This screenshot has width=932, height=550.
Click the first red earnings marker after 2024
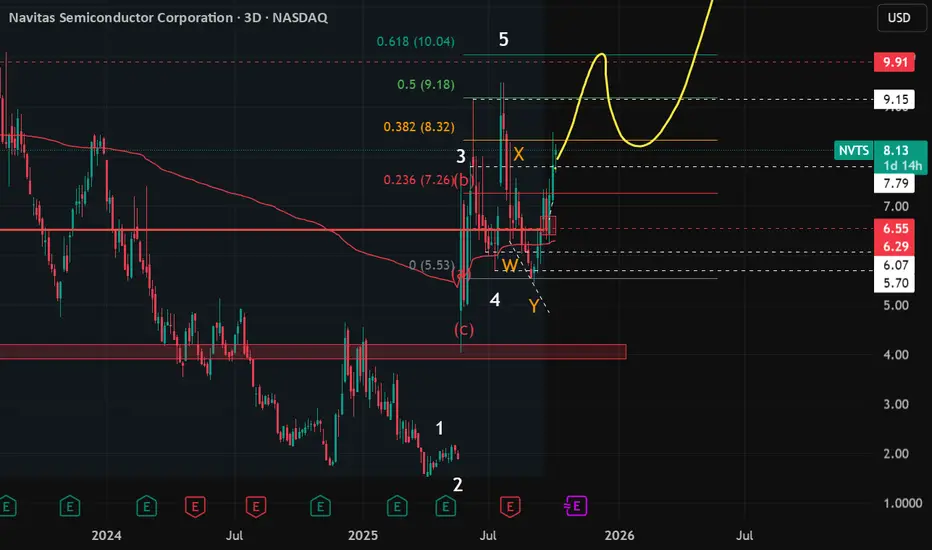195,507
